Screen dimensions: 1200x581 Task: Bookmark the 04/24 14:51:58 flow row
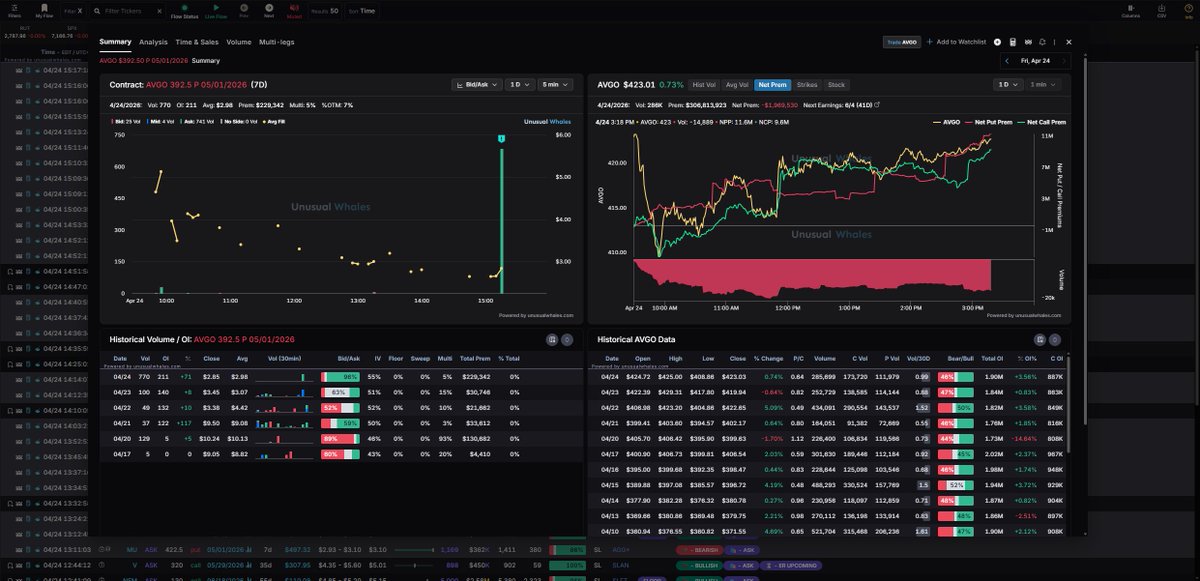[x=9, y=271]
